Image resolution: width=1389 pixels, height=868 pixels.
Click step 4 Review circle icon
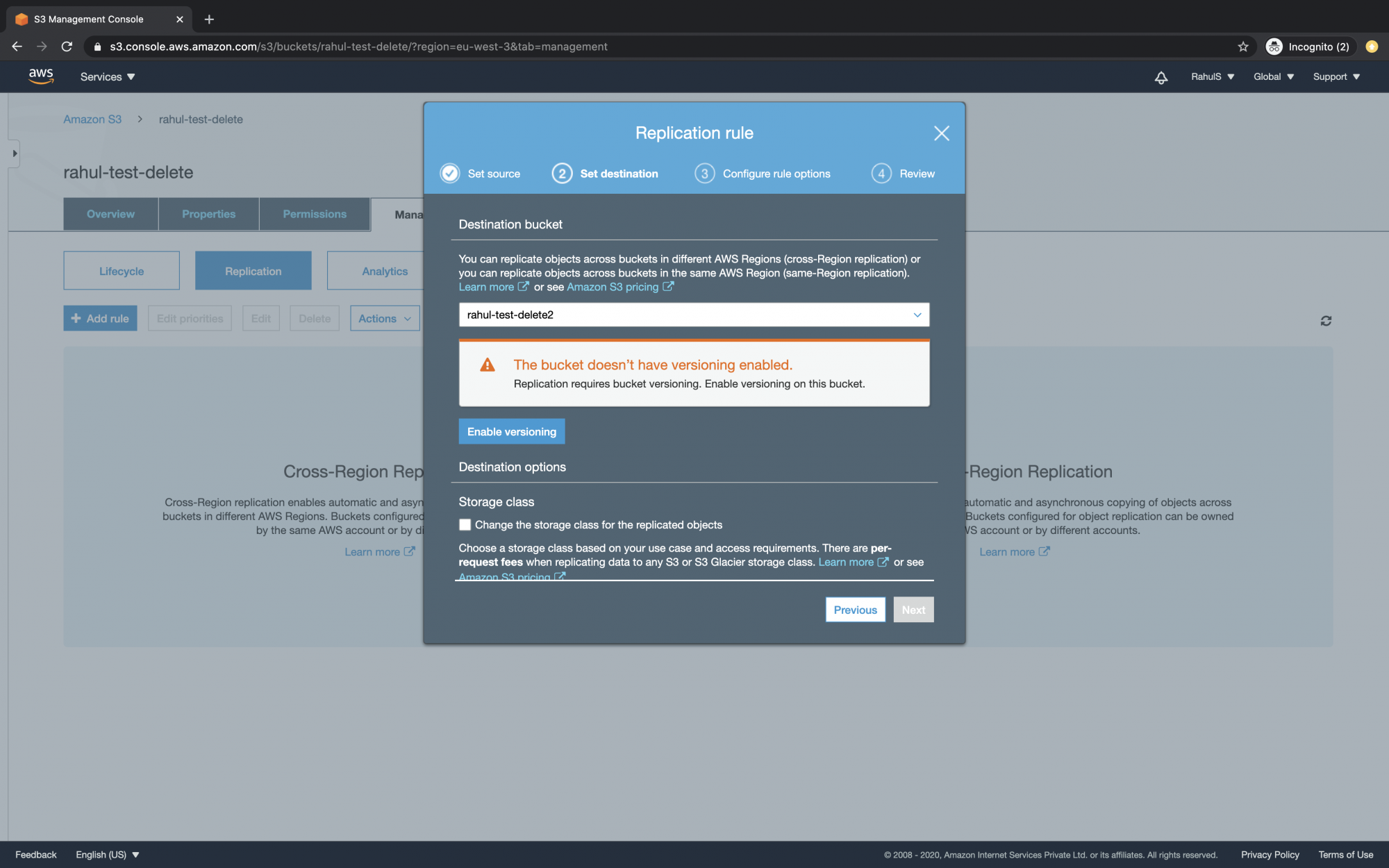click(x=881, y=174)
